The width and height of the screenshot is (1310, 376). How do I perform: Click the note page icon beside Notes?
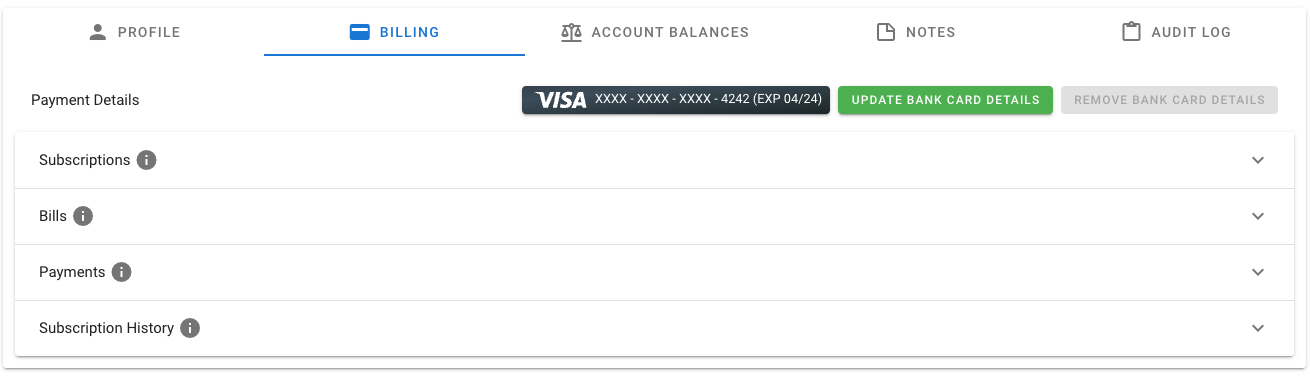point(885,32)
